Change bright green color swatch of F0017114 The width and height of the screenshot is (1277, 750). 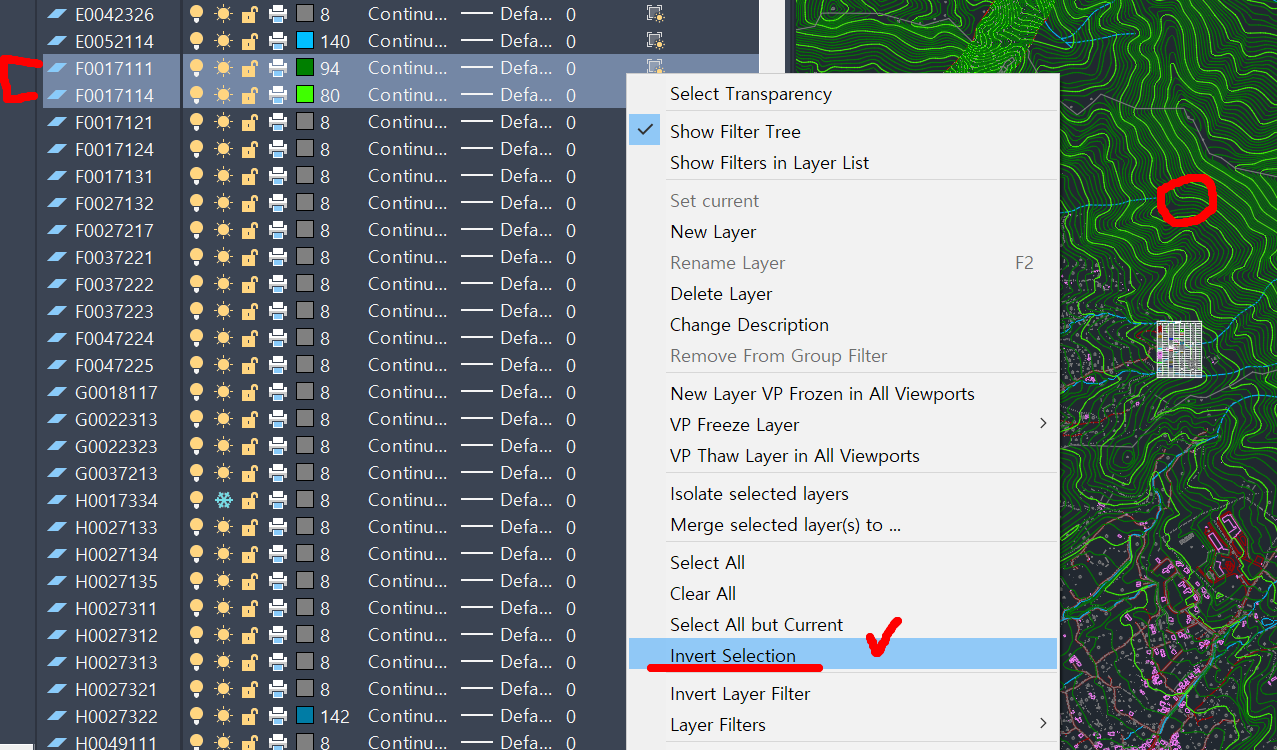click(x=306, y=95)
